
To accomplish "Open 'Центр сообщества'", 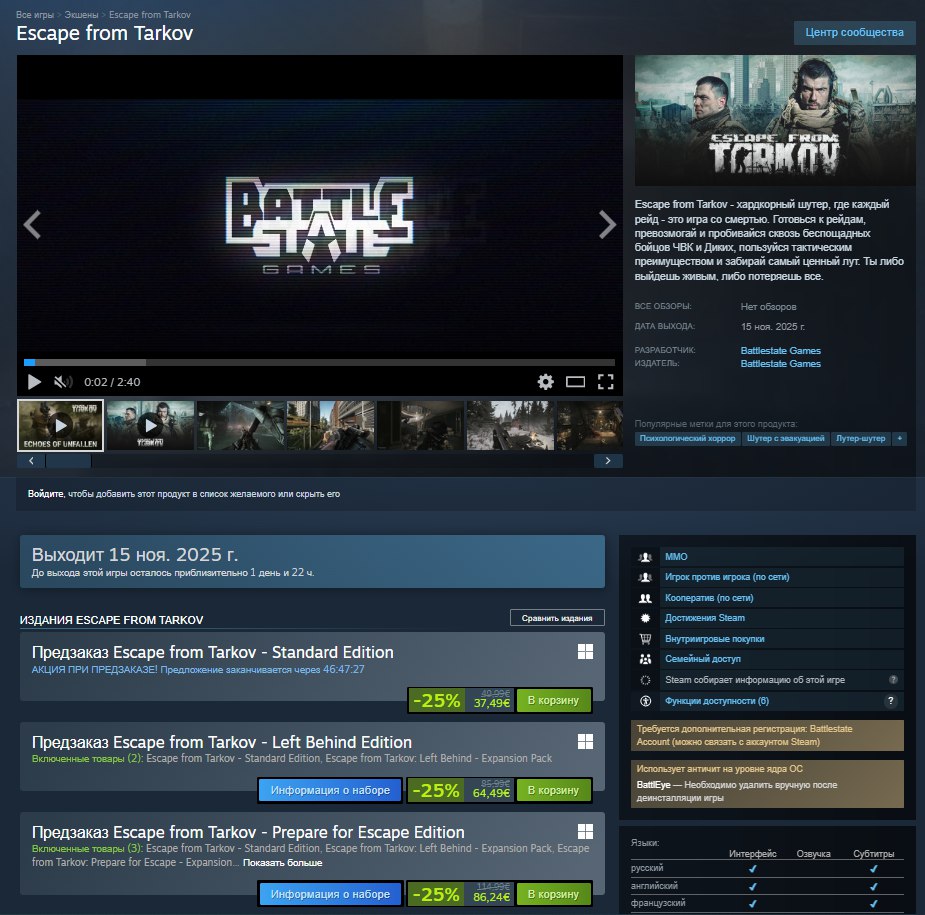I will tap(855, 33).
